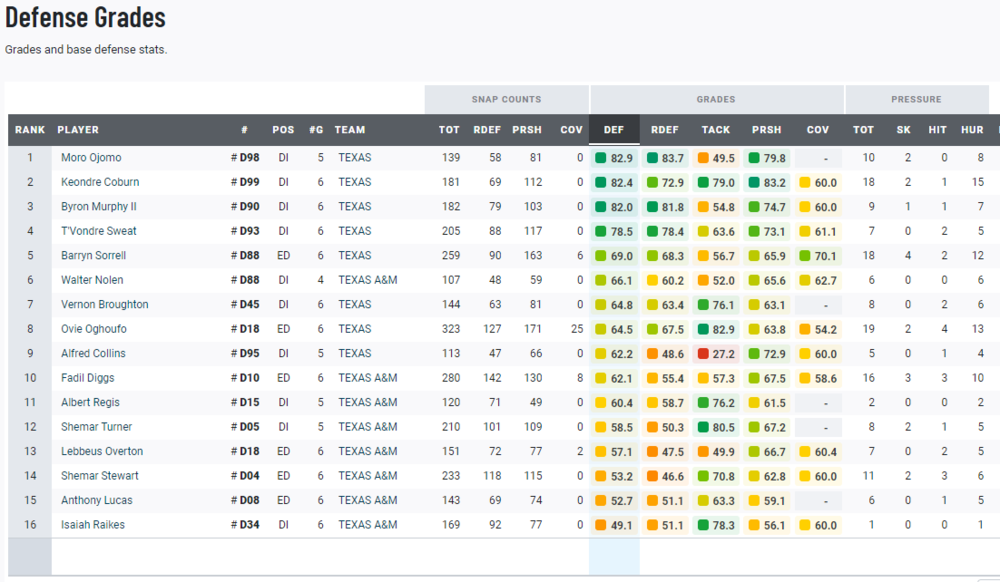1000x582 pixels.
Task: Sort by the TEAM column header
Action: tap(350, 130)
